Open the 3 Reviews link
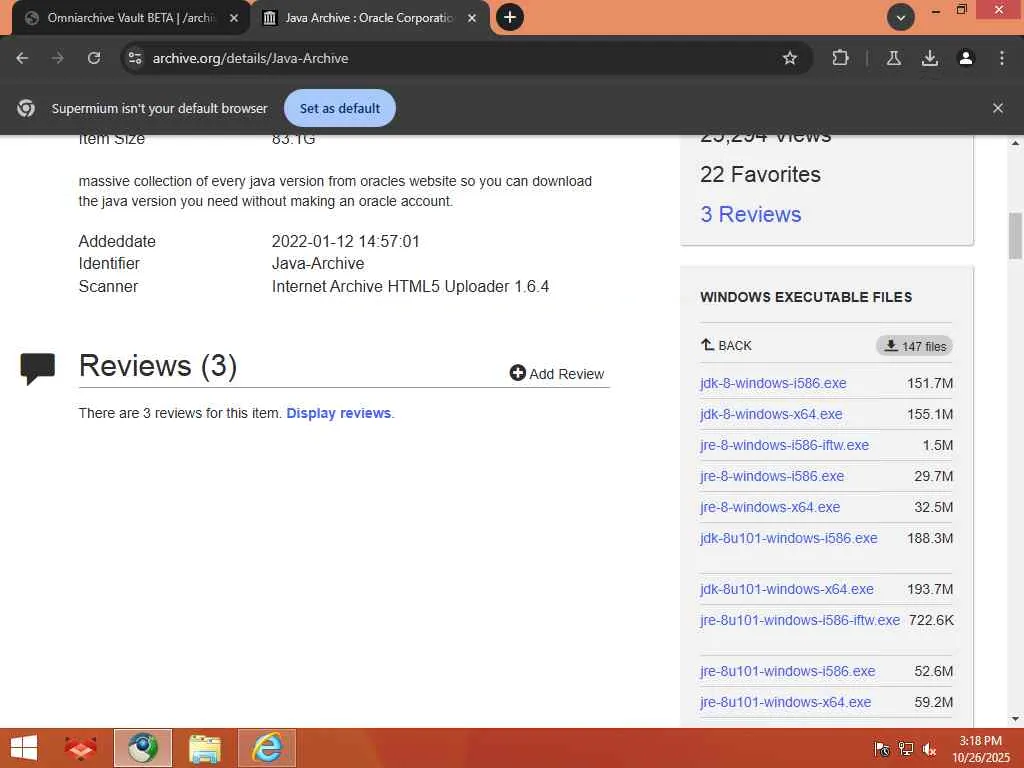 [x=750, y=214]
